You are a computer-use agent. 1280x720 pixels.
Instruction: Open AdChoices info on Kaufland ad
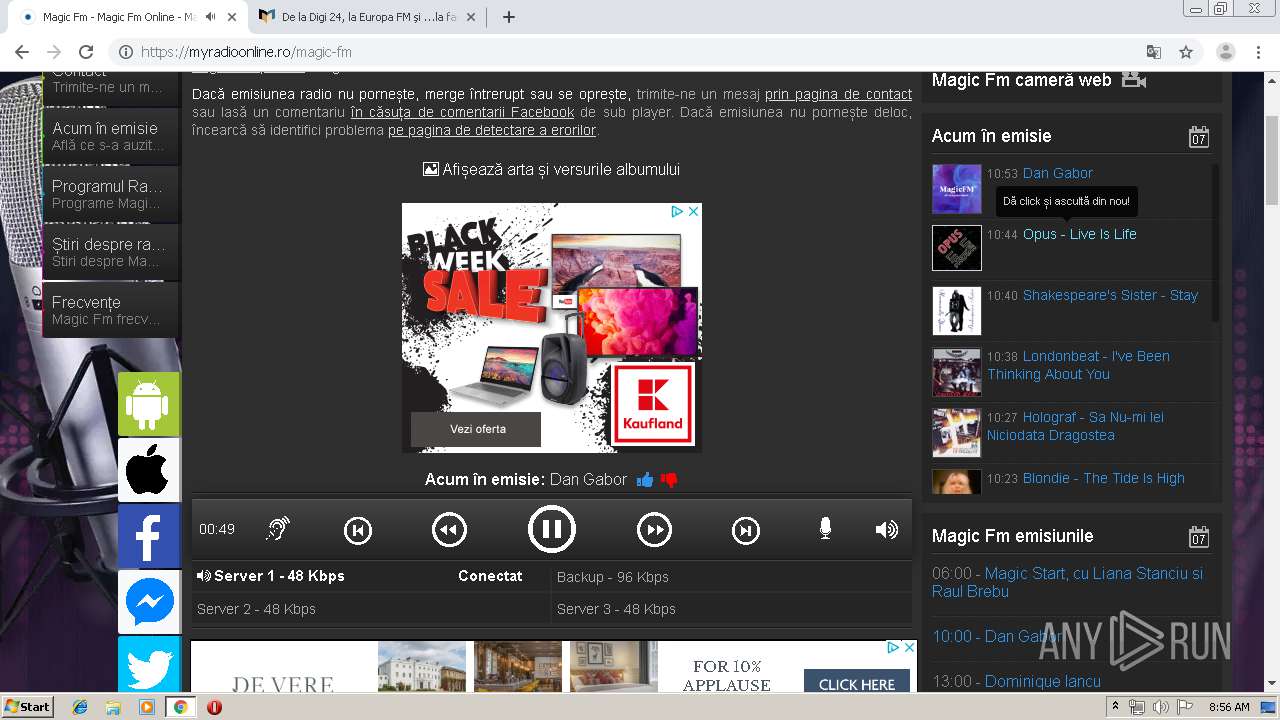point(677,212)
